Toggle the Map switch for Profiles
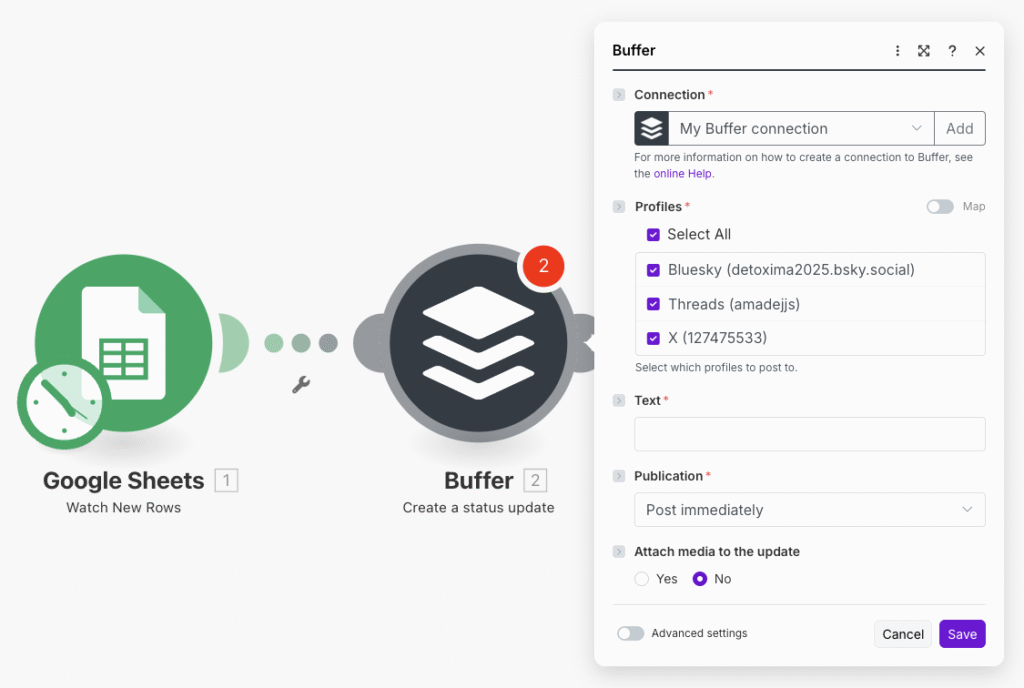Viewport: 1024px width, 688px height. [940, 207]
